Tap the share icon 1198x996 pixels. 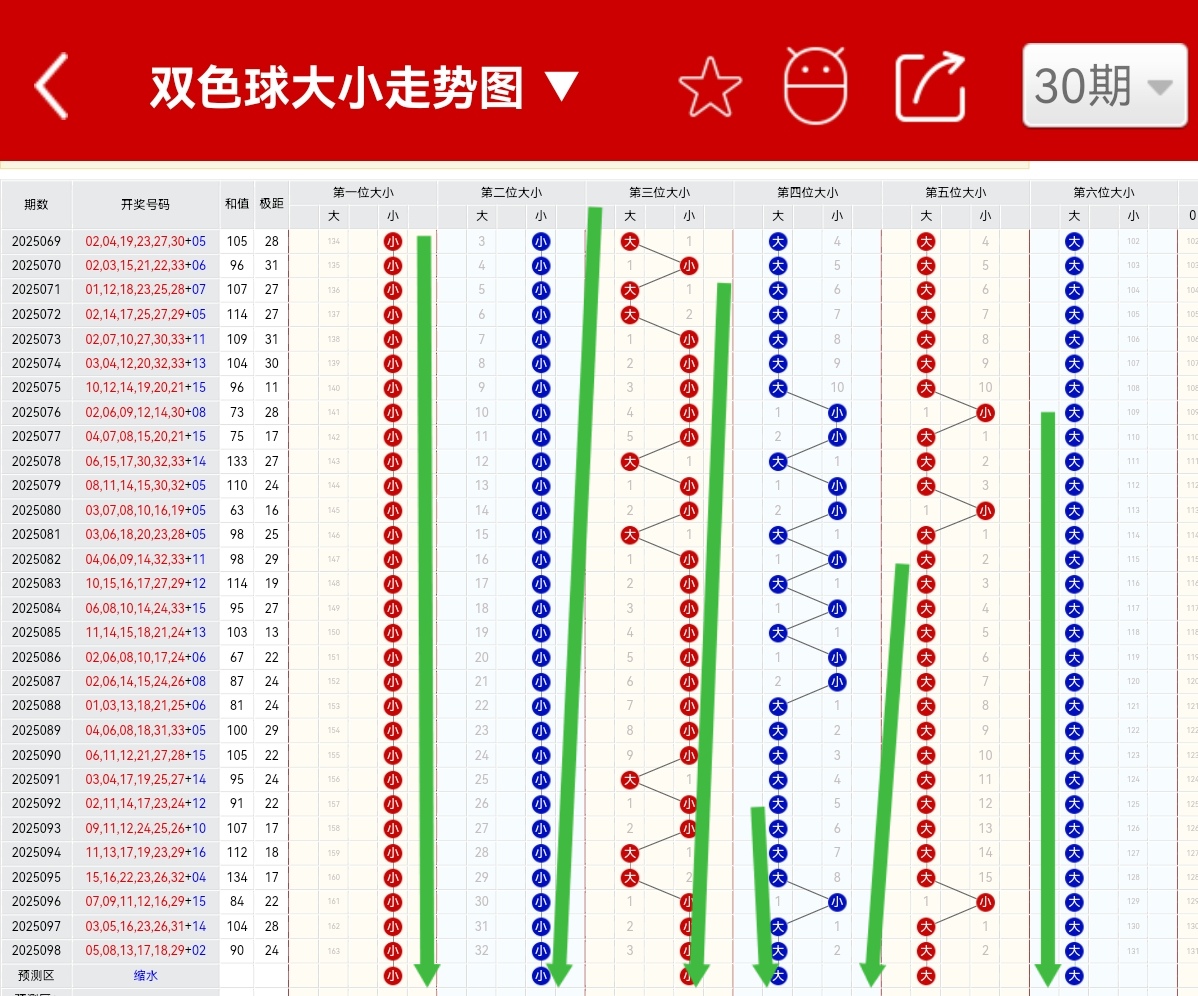(930, 87)
